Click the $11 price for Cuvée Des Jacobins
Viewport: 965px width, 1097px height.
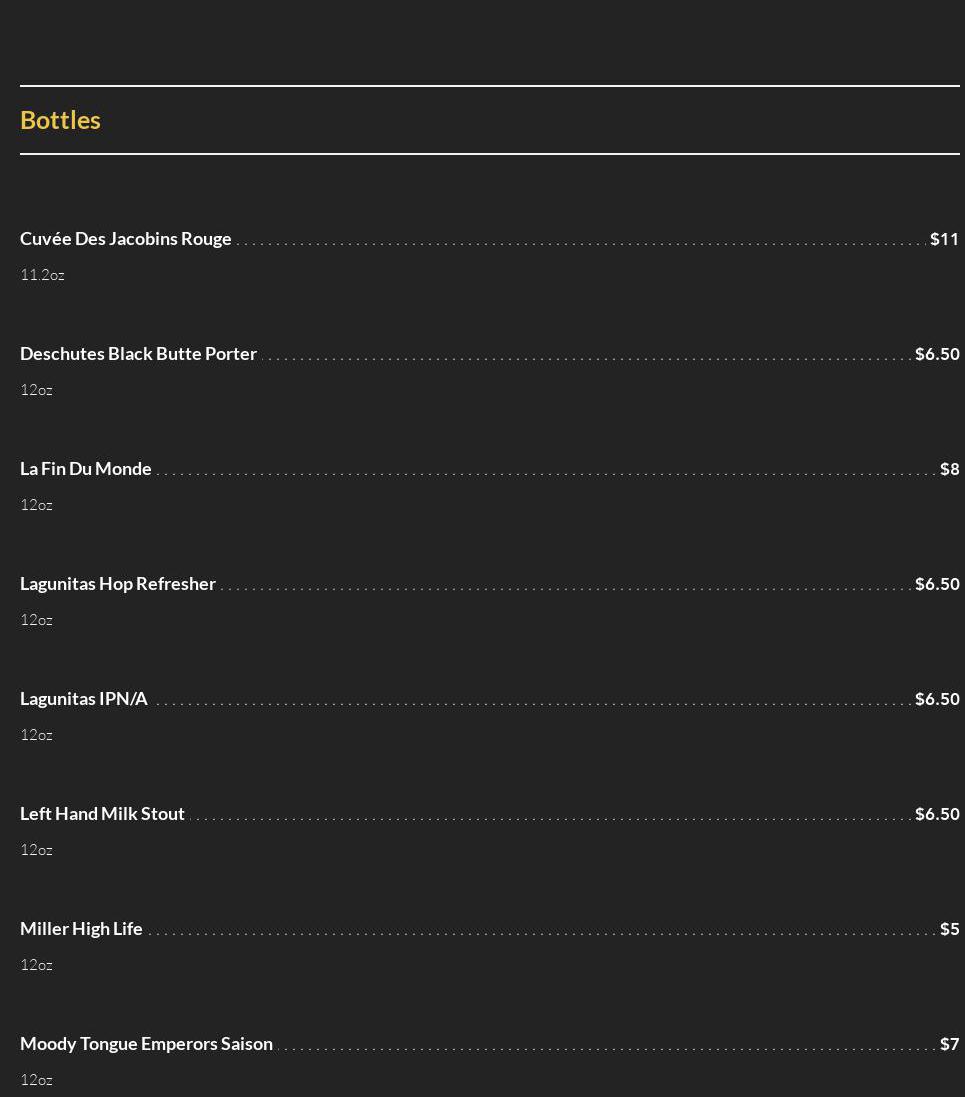[944, 239]
